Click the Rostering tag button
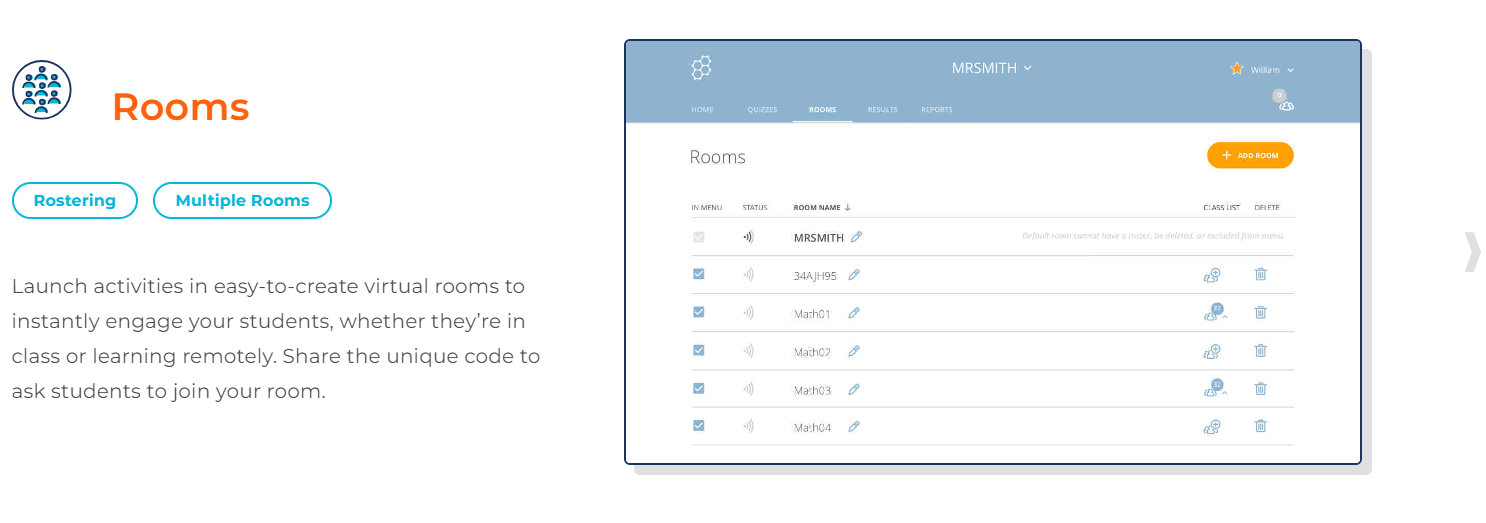The height and width of the screenshot is (523, 1486). pos(75,200)
